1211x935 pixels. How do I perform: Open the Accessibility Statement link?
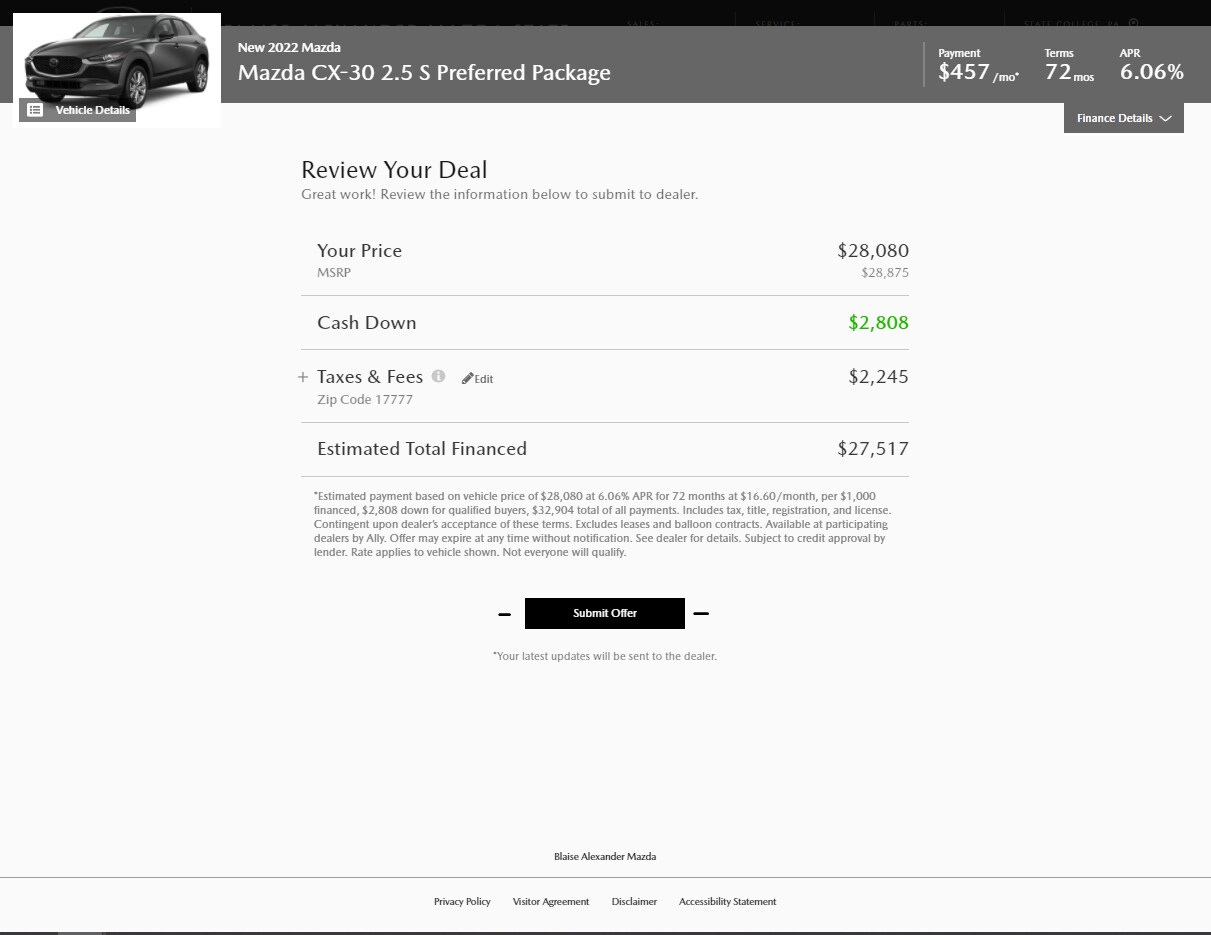[x=727, y=901]
